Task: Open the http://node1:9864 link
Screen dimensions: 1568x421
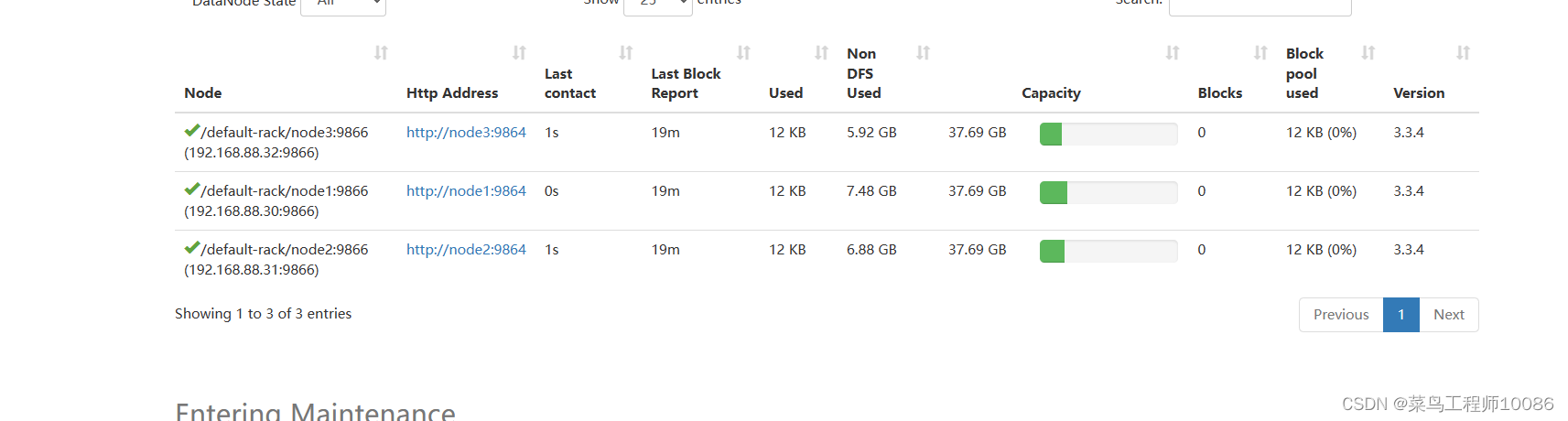Action: tap(466, 191)
